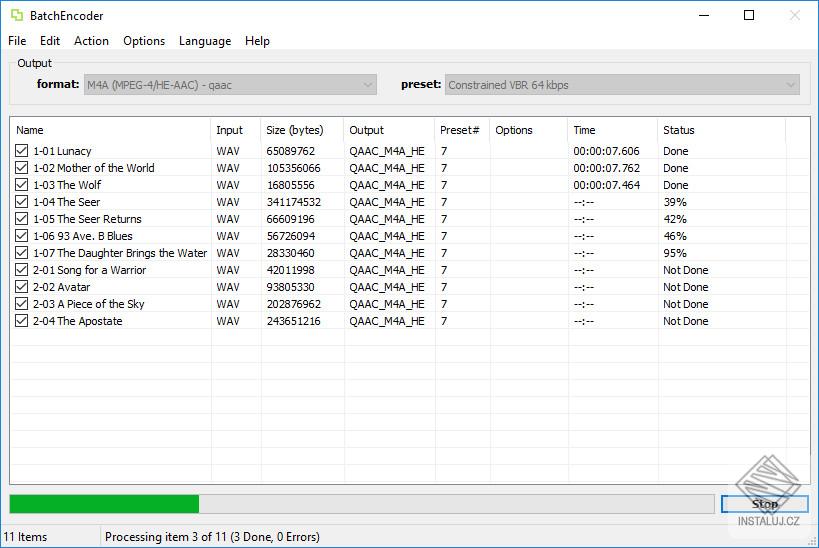Open the Edit menu
The height and width of the screenshot is (548, 819).
(x=50, y=41)
